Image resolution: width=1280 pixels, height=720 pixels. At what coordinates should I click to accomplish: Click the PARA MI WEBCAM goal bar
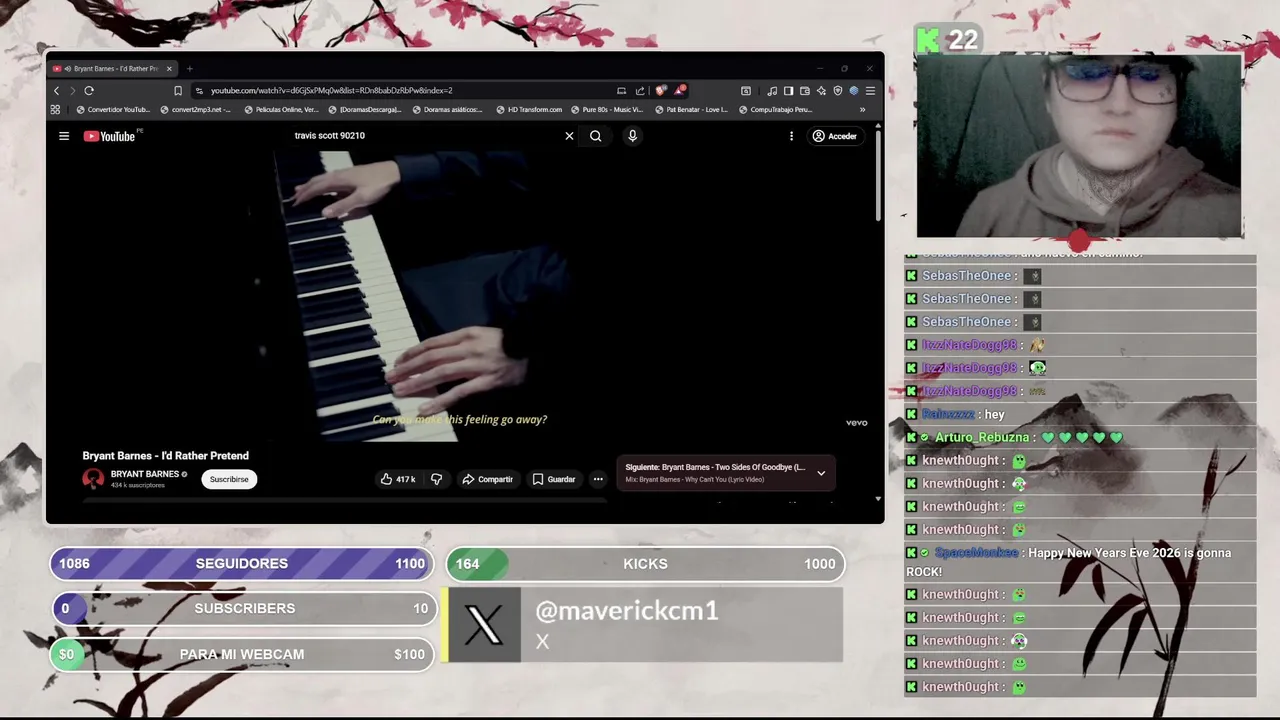point(242,654)
